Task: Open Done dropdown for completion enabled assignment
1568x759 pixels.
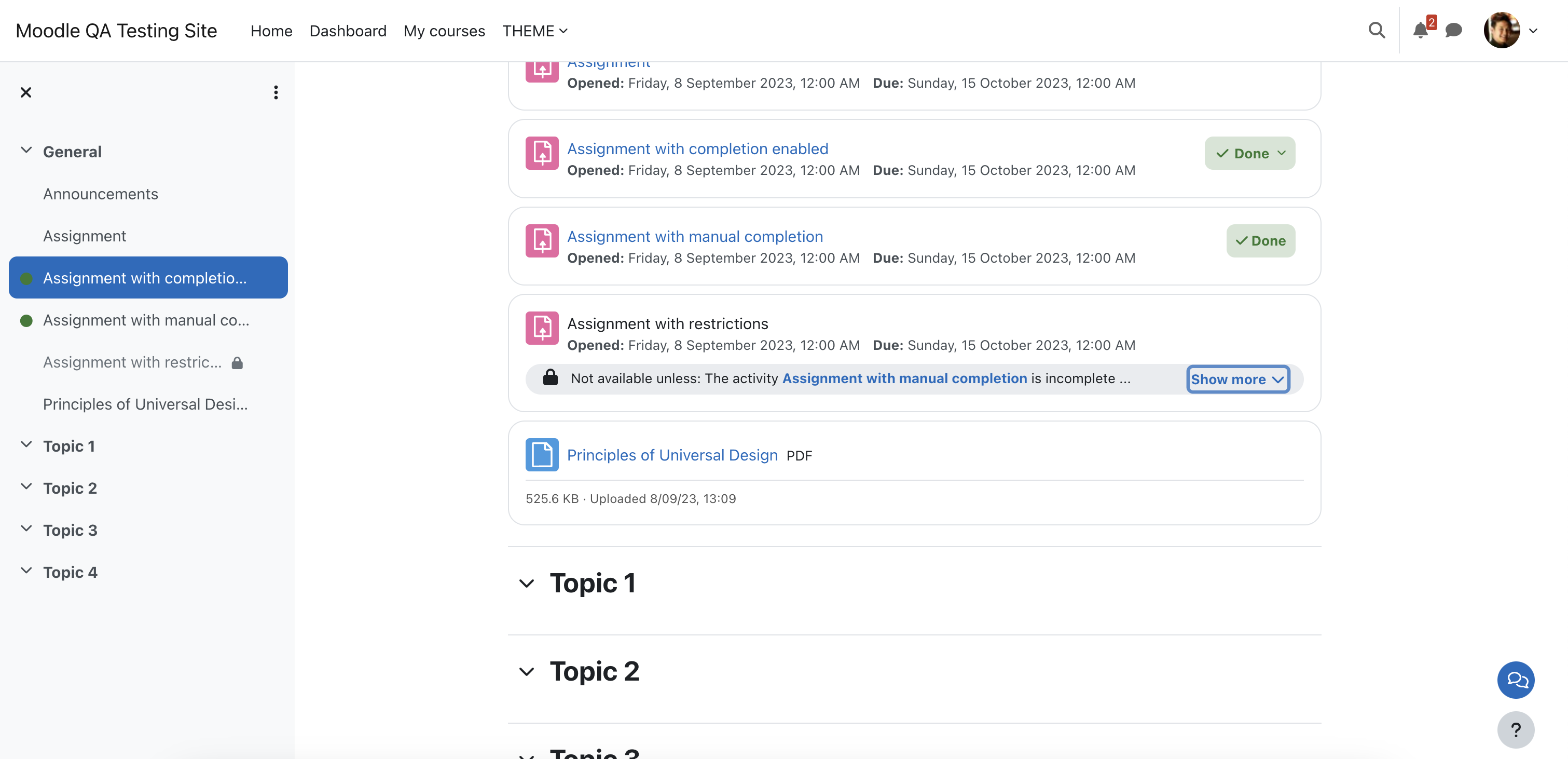Action: coord(1249,153)
